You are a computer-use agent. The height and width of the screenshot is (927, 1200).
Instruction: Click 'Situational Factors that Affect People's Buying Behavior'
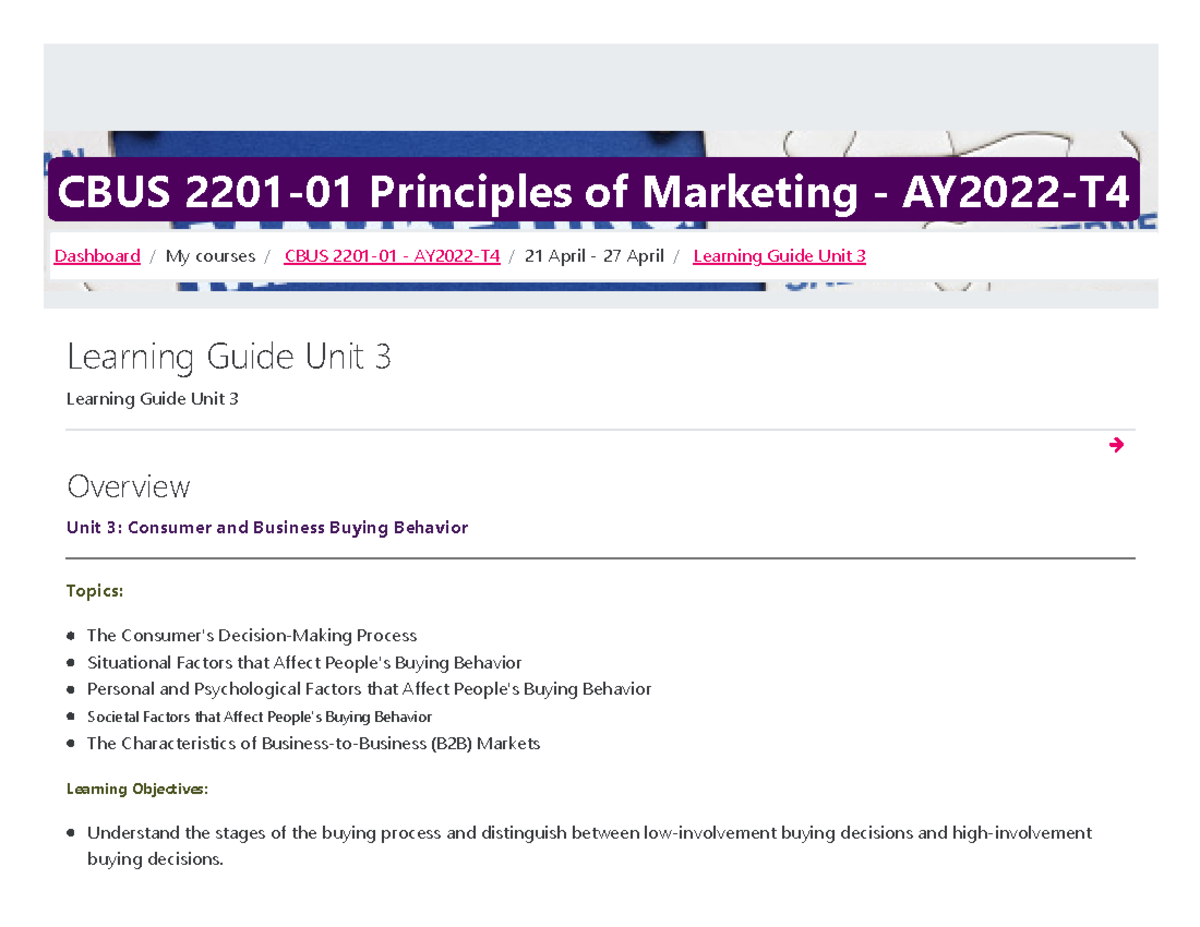coord(304,662)
